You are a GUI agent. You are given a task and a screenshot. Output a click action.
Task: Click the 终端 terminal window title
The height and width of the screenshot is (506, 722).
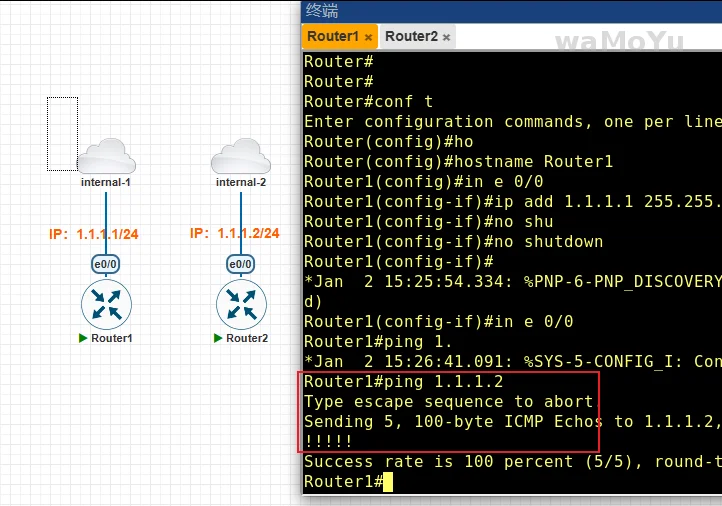(x=322, y=11)
